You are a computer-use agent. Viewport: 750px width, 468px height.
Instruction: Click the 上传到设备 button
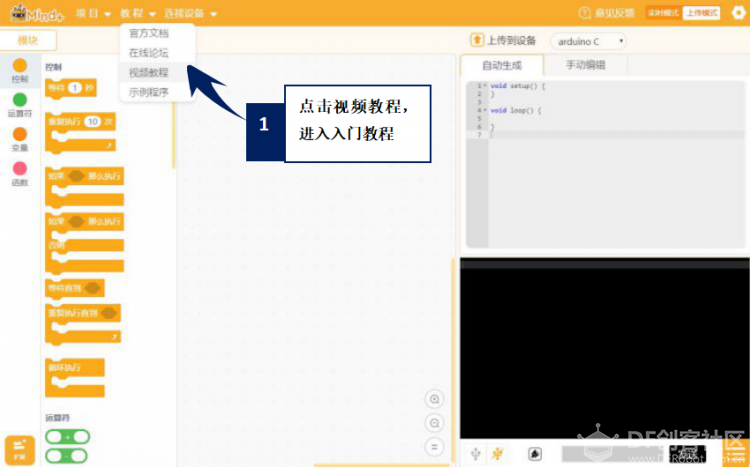click(x=503, y=41)
